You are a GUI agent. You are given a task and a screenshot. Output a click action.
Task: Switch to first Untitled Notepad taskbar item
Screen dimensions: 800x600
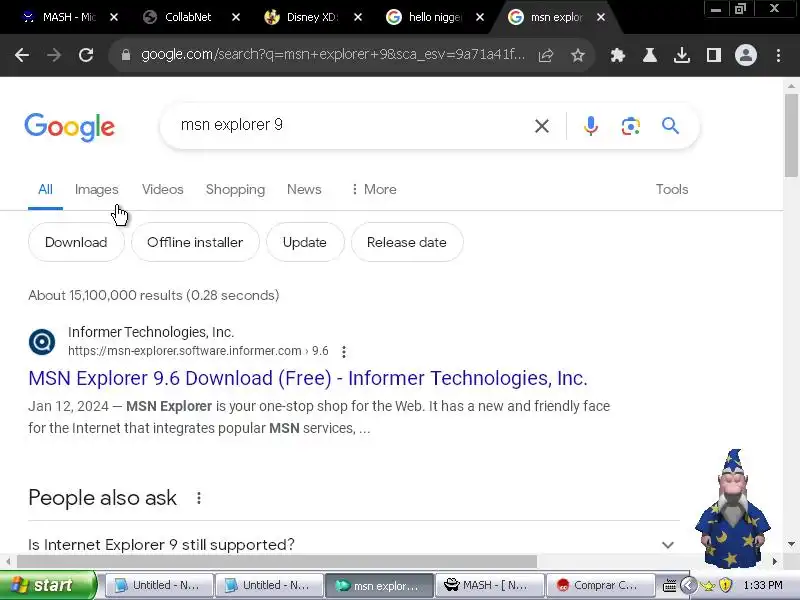(x=158, y=585)
